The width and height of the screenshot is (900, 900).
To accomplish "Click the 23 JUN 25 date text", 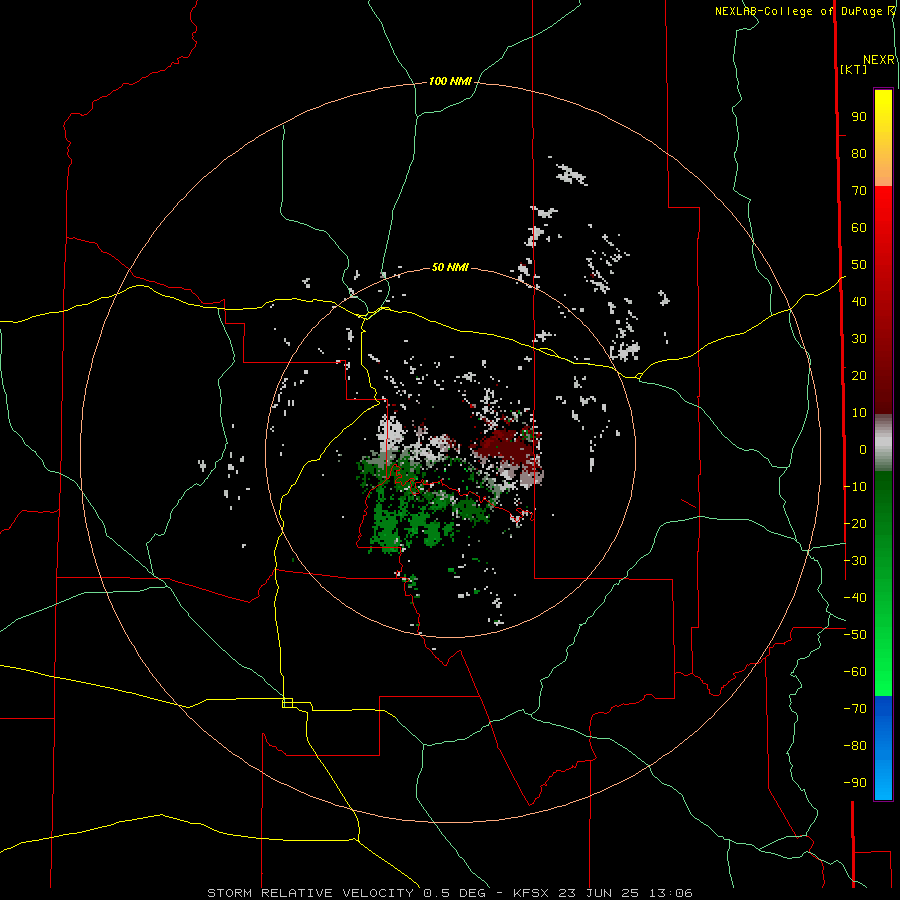I will click(x=599, y=893).
